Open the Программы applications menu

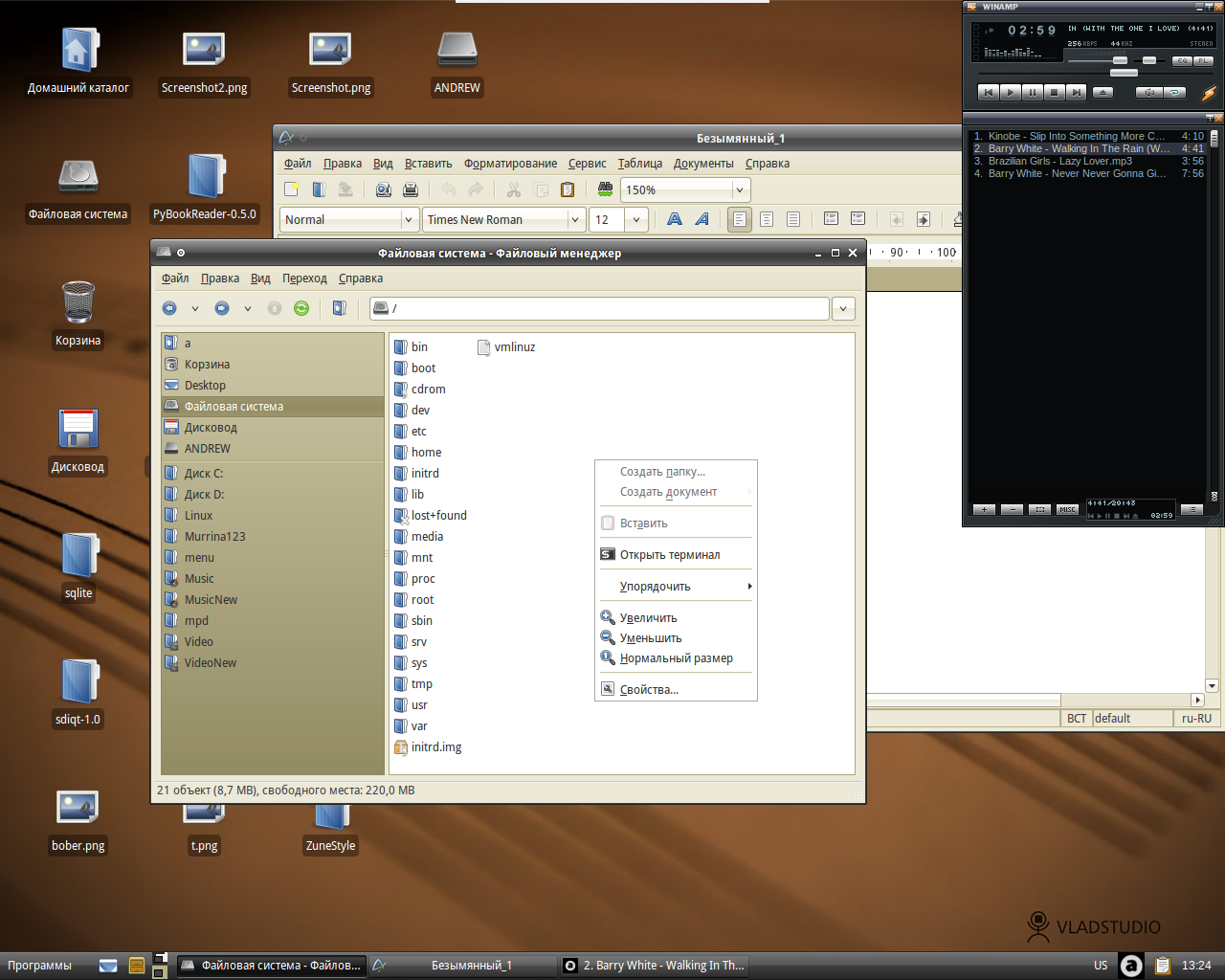[x=39, y=966]
